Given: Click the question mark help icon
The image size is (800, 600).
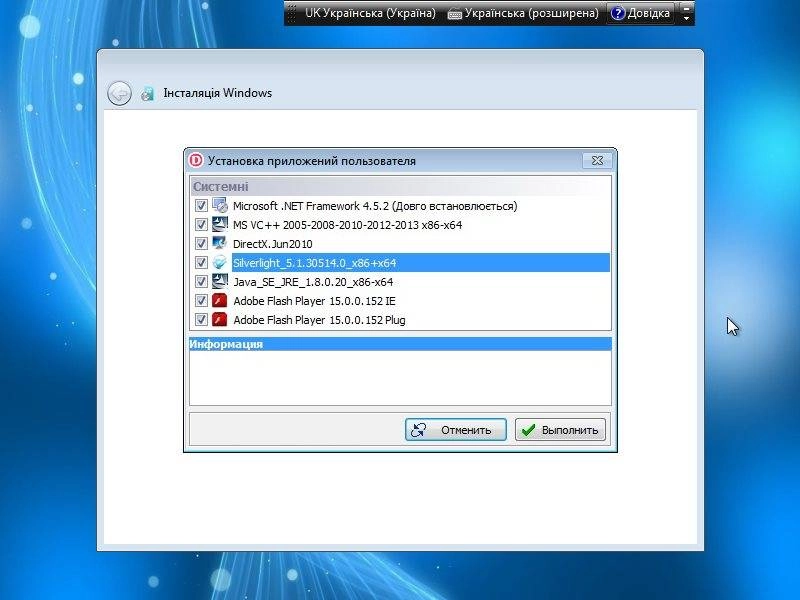Looking at the screenshot, I should coord(617,13).
